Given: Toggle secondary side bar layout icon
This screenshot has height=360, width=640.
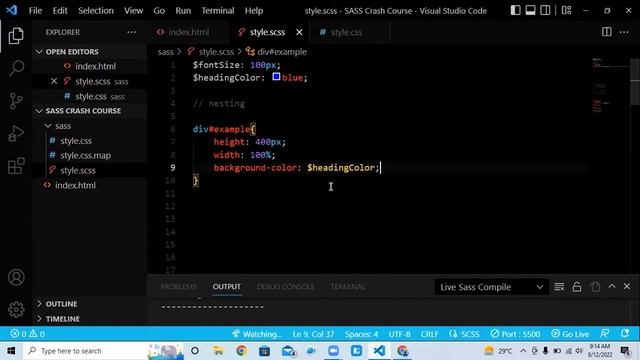Looking at the screenshot, I should click(x=545, y=10).
